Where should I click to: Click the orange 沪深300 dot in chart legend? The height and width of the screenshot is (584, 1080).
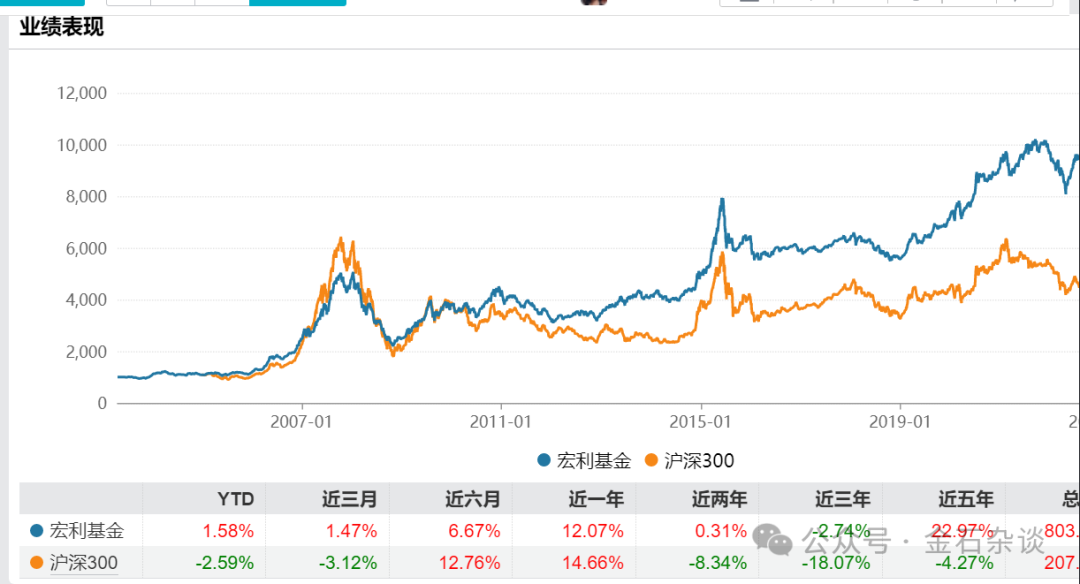coord(653,461)
